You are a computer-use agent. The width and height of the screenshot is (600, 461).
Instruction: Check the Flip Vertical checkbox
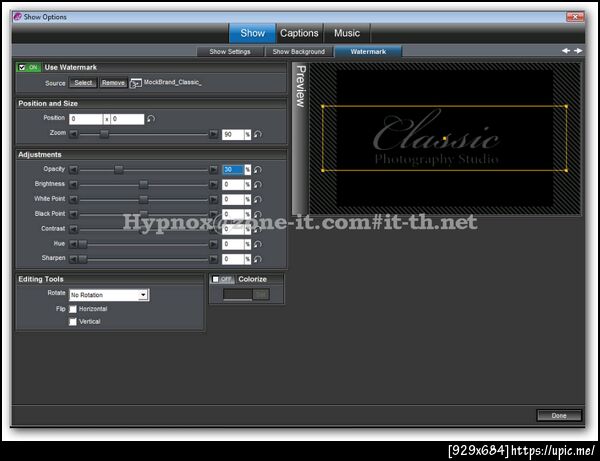[x=73, y=322]
